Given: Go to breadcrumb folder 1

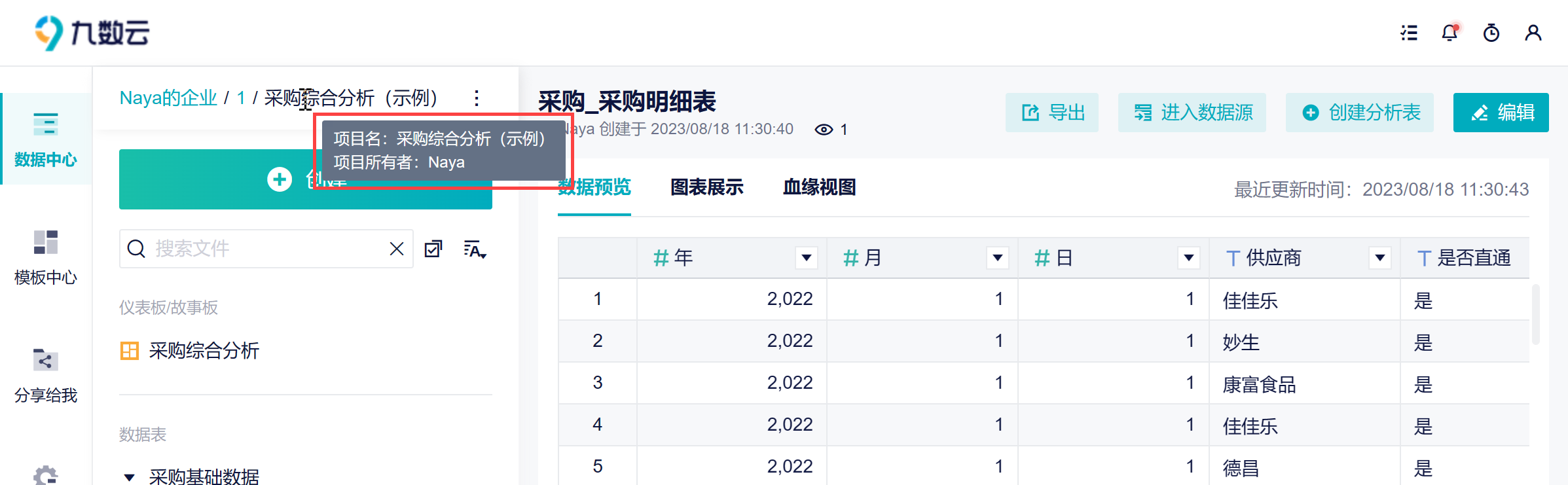Looking at the screenshot, I should coord(241,98).
